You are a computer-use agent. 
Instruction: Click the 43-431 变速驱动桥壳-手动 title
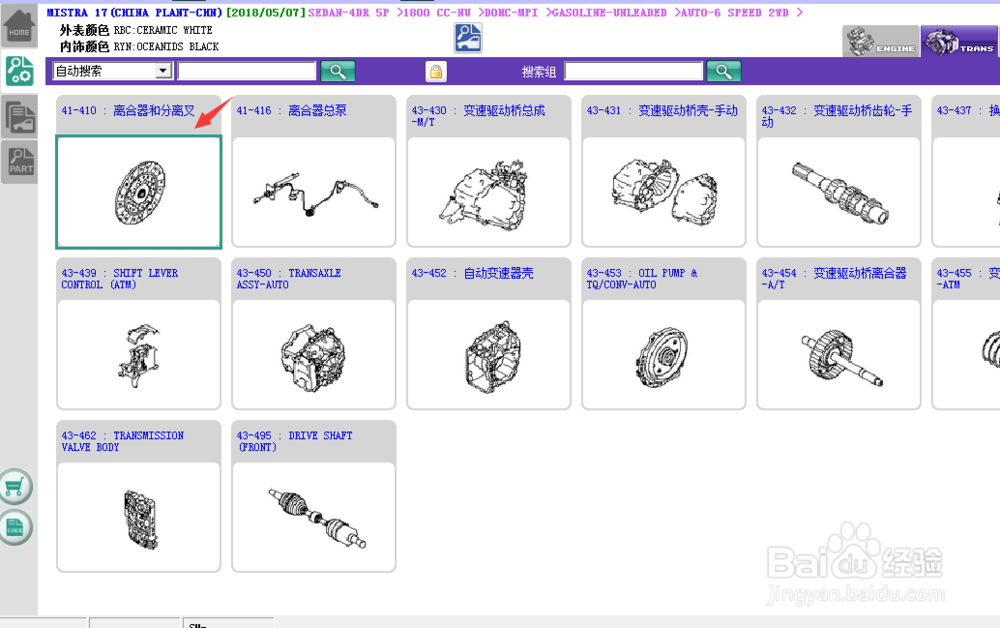tap(662, 110)
